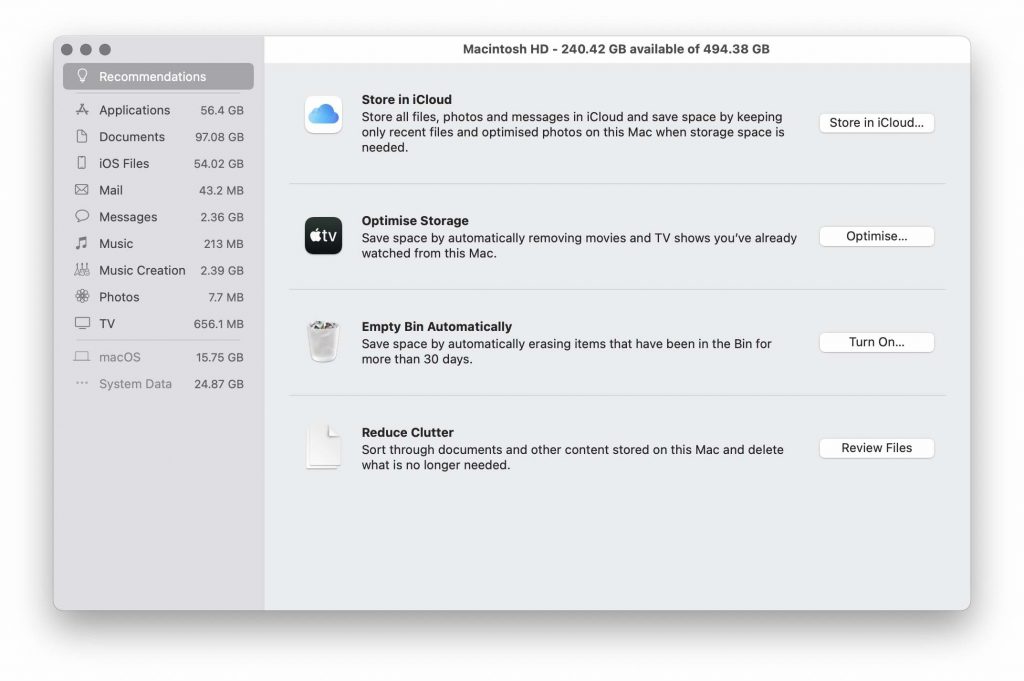This screenshot has width=1024, height=681.
Task: Click the iCloud cloud icon
Action: click(323, 115)
